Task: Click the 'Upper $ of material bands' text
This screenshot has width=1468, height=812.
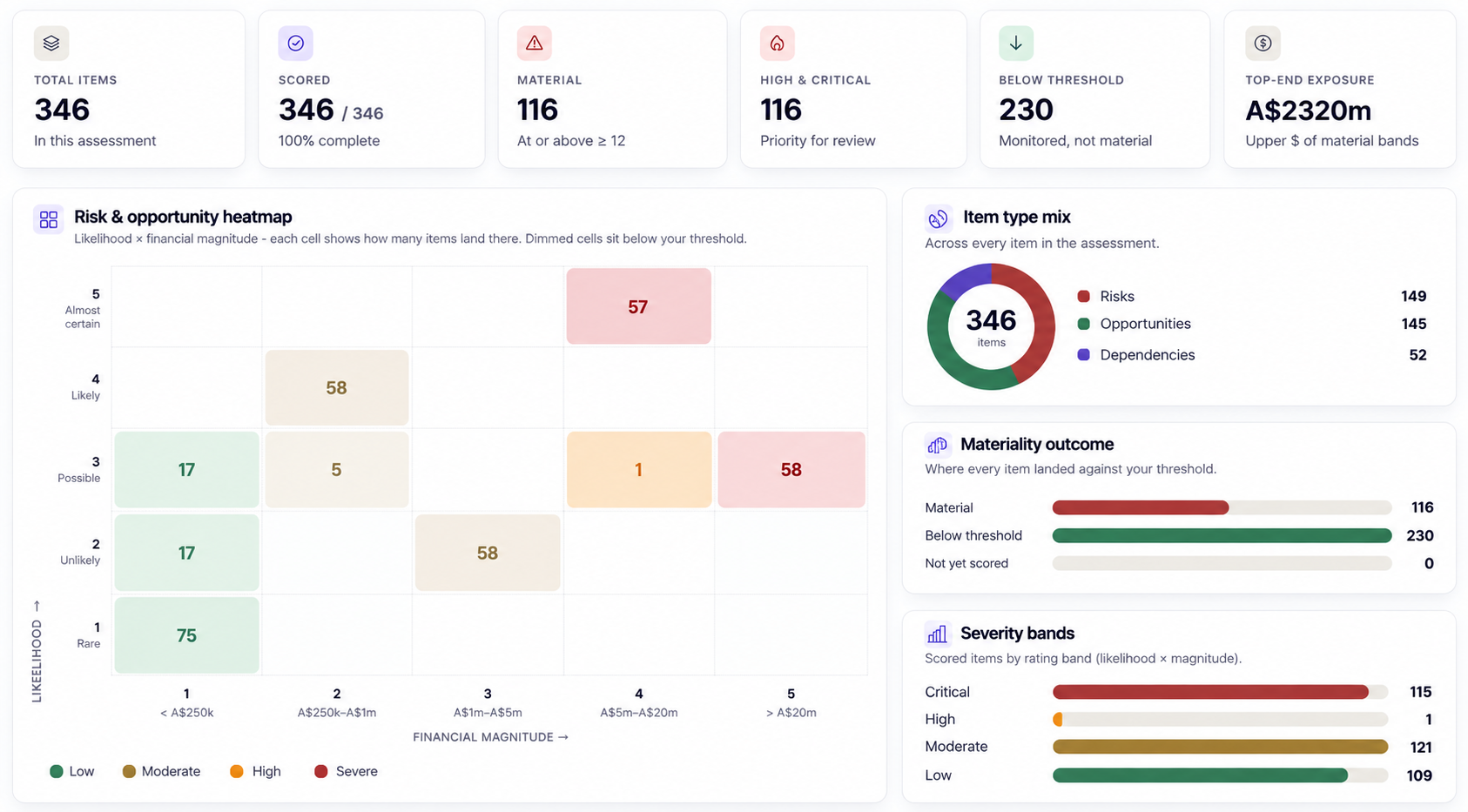Action: [1331, 140]
